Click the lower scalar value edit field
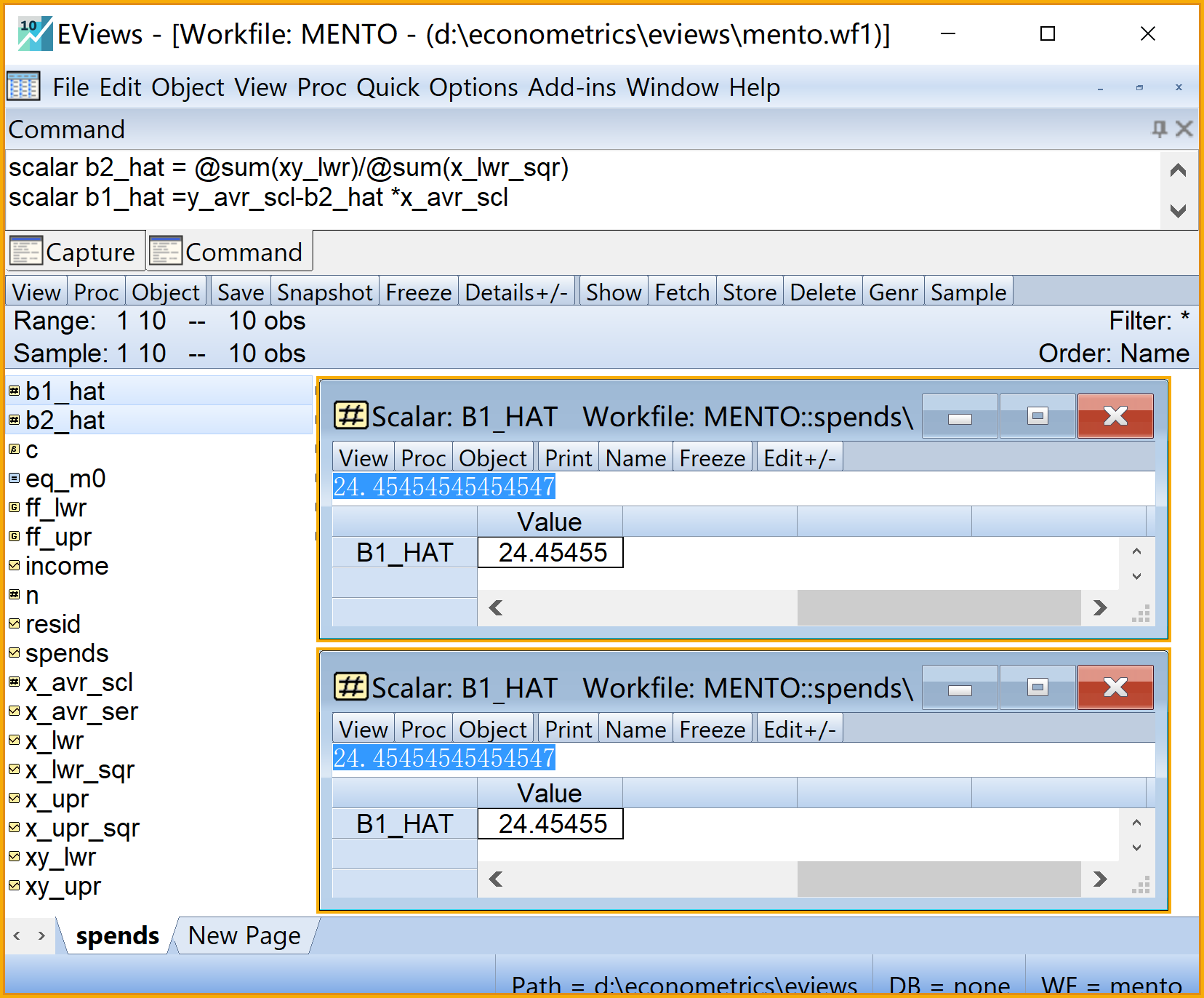The image size is (1204, 998). [742, 758]
